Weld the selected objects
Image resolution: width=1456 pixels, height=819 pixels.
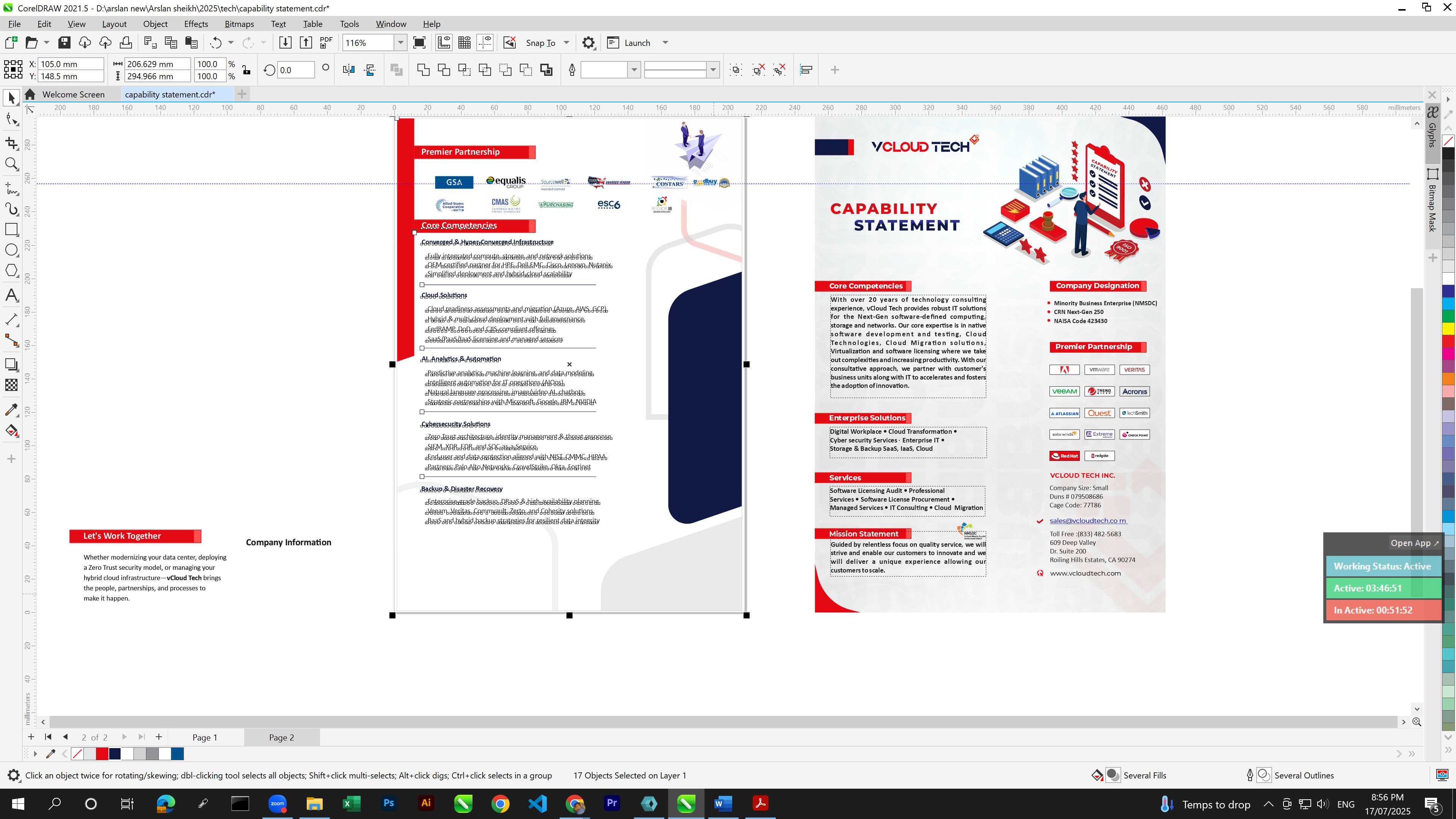[x=424, y=70]
